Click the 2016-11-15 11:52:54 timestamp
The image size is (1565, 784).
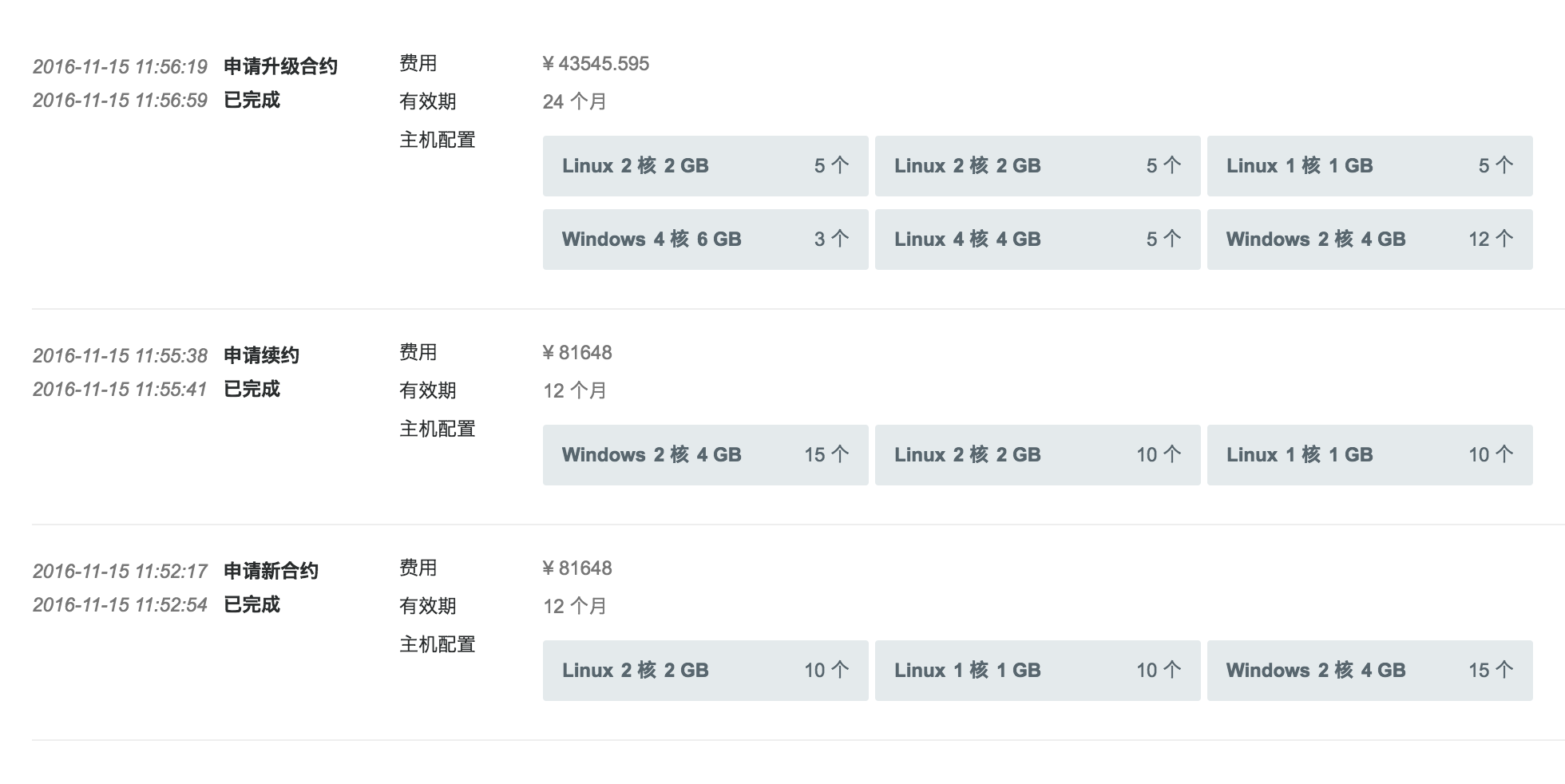point(120,604)
